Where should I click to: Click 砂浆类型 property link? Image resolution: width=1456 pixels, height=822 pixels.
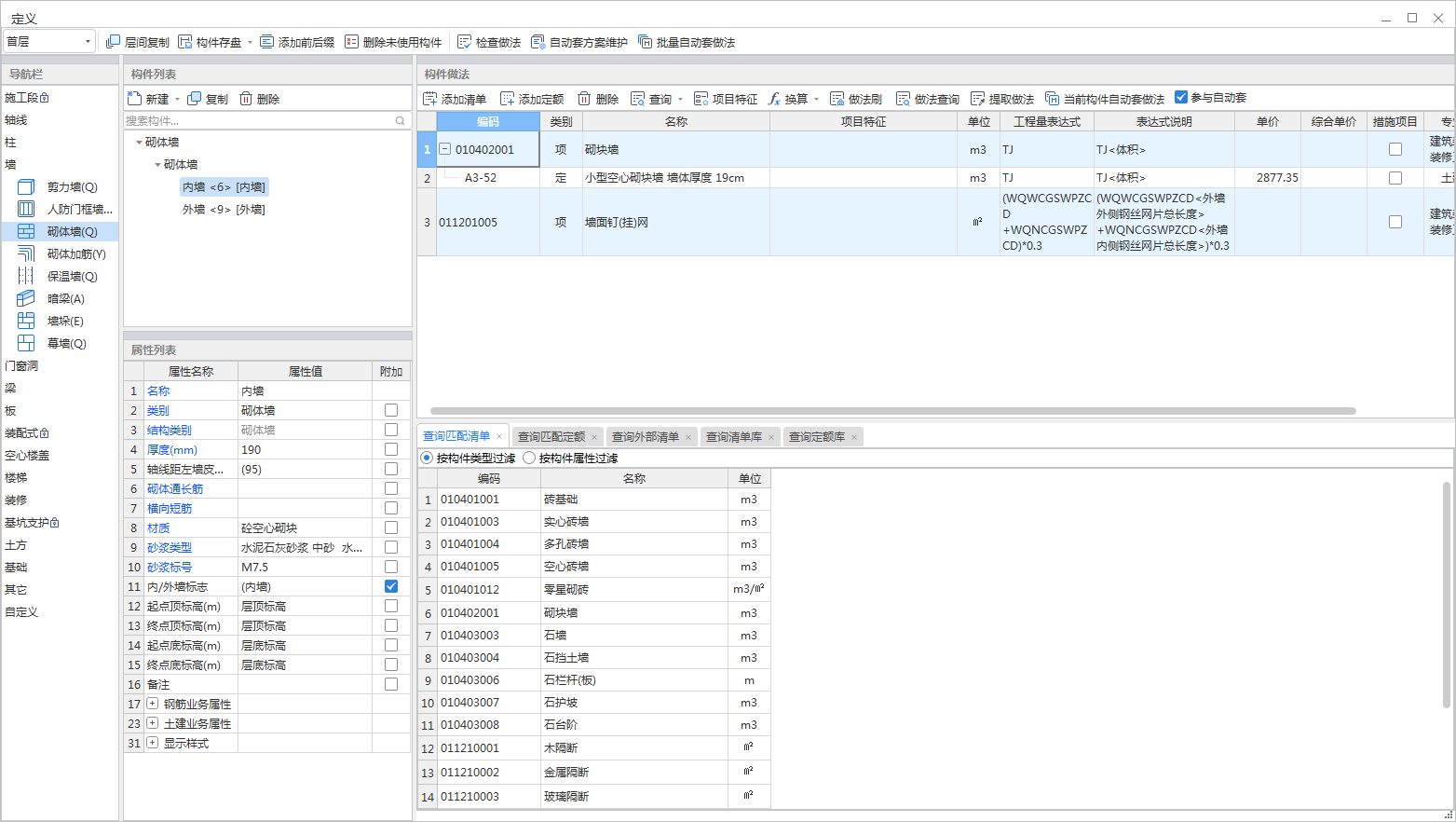click(x=170, y=547)
